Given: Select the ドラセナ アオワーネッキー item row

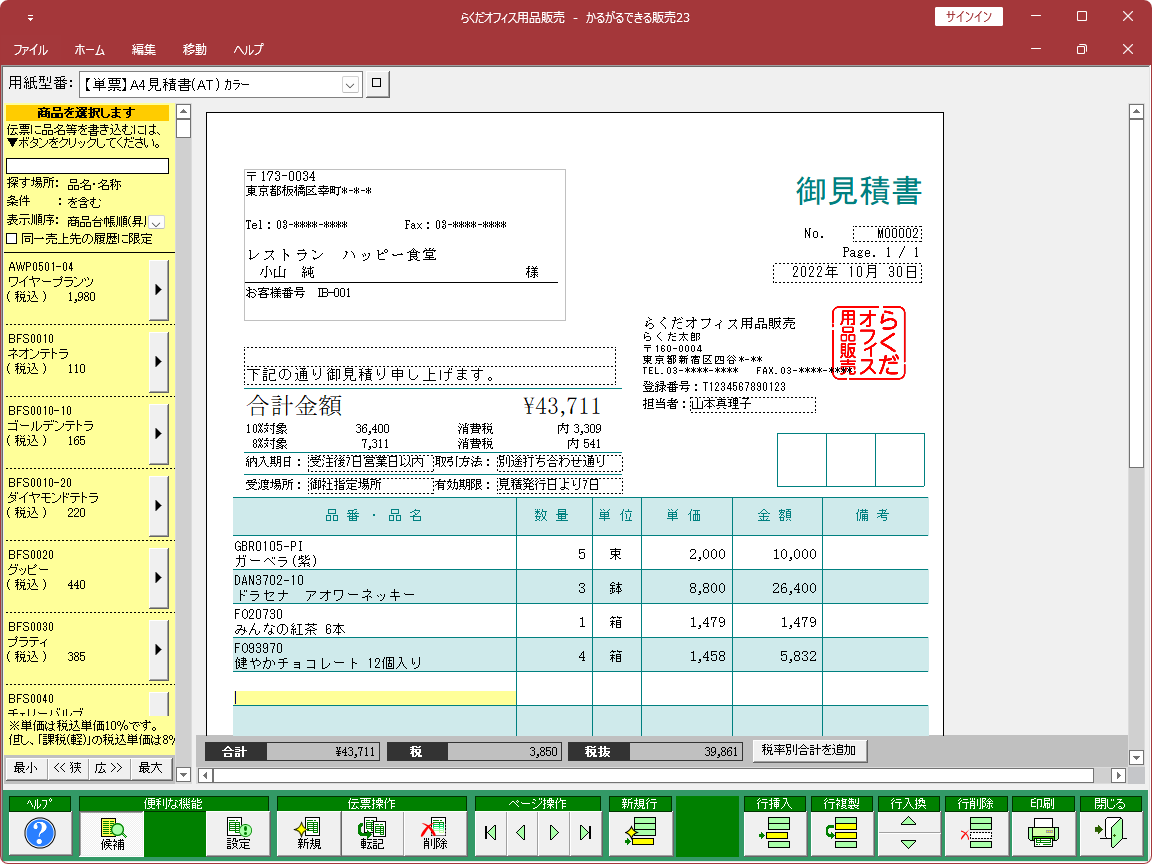Looking at the screenshot, I should [x=580, y=588].
